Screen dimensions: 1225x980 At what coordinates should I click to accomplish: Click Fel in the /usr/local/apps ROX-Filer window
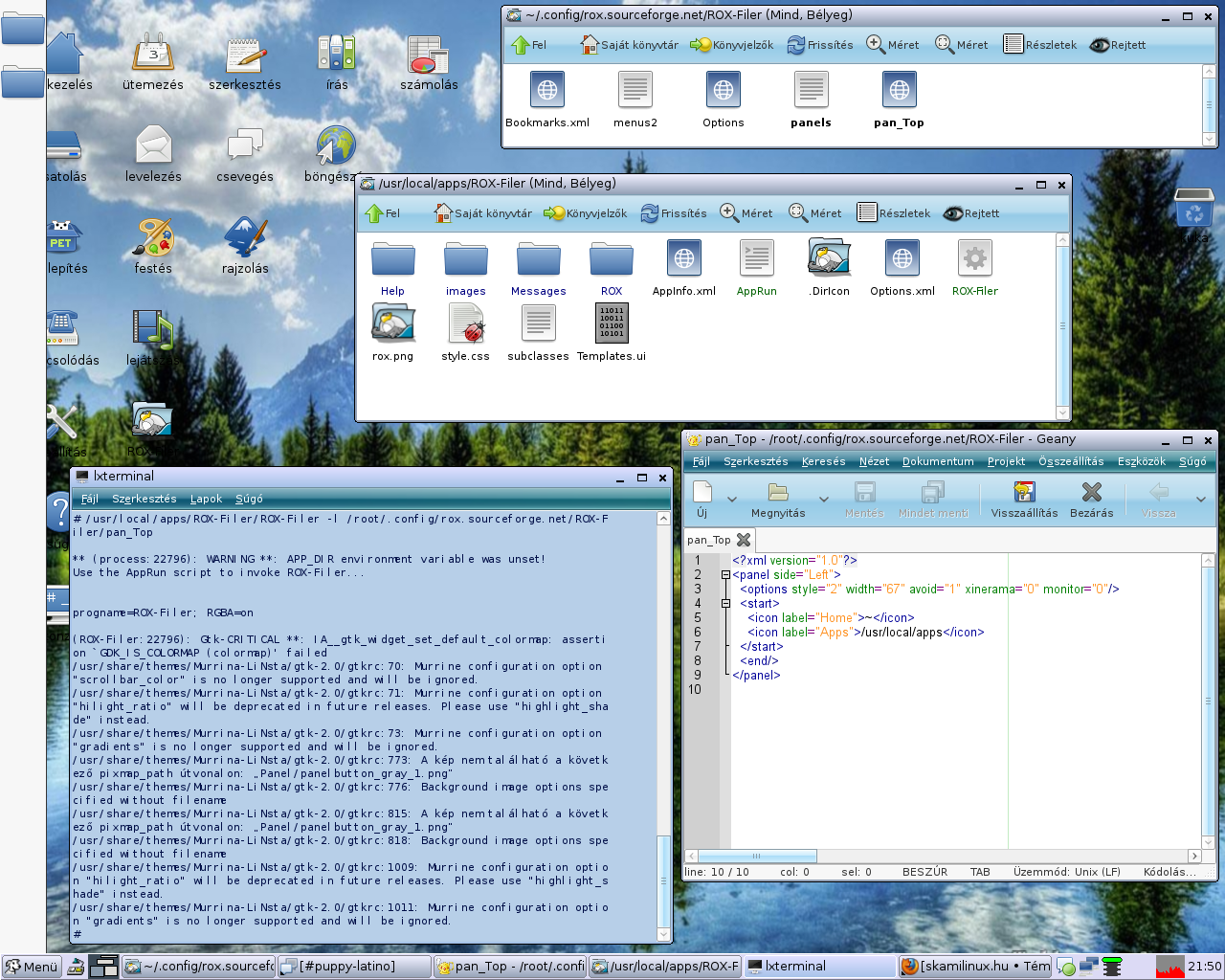click(383, 213)
